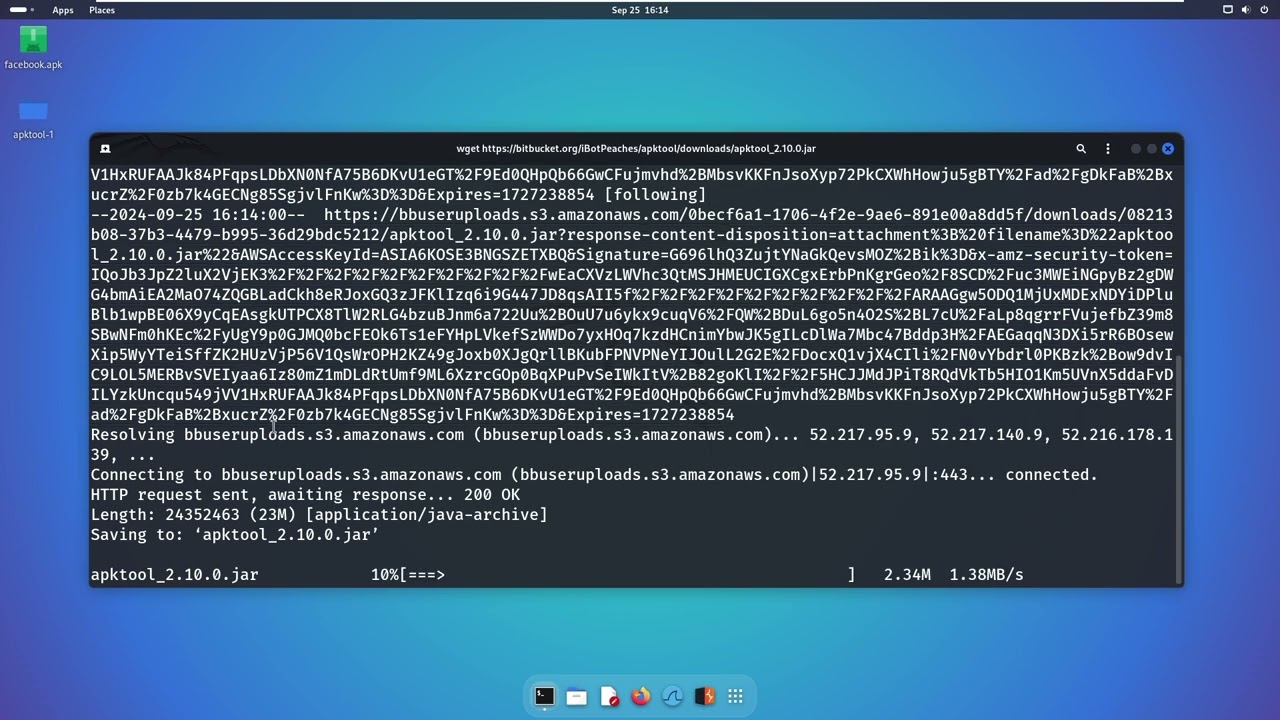This screenshot has height=720, width=1280.
Task: Launch Terminal from the dock
Action: tap(544, 696)
